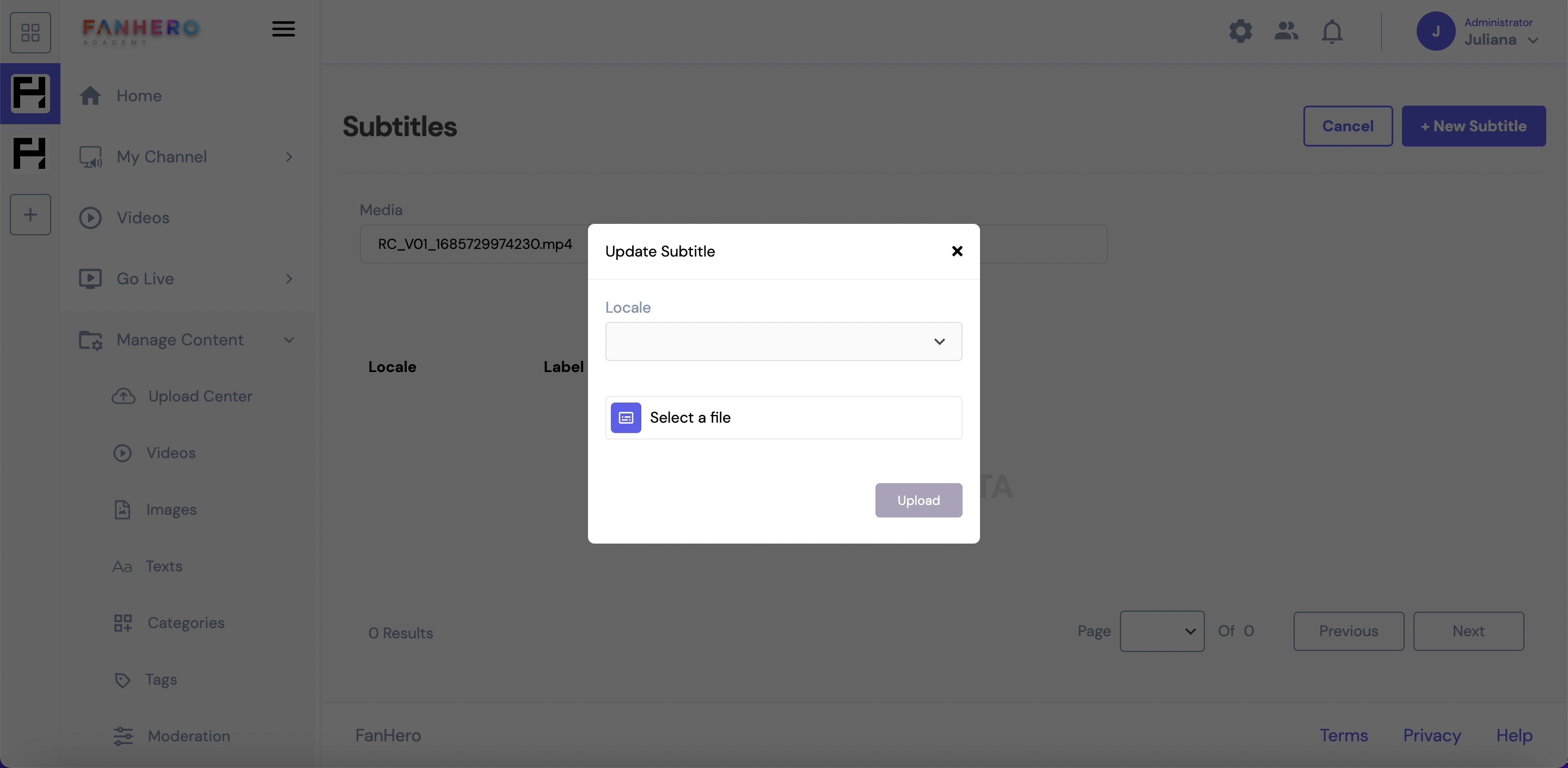Click the Tags label icon

coord(122,680)
